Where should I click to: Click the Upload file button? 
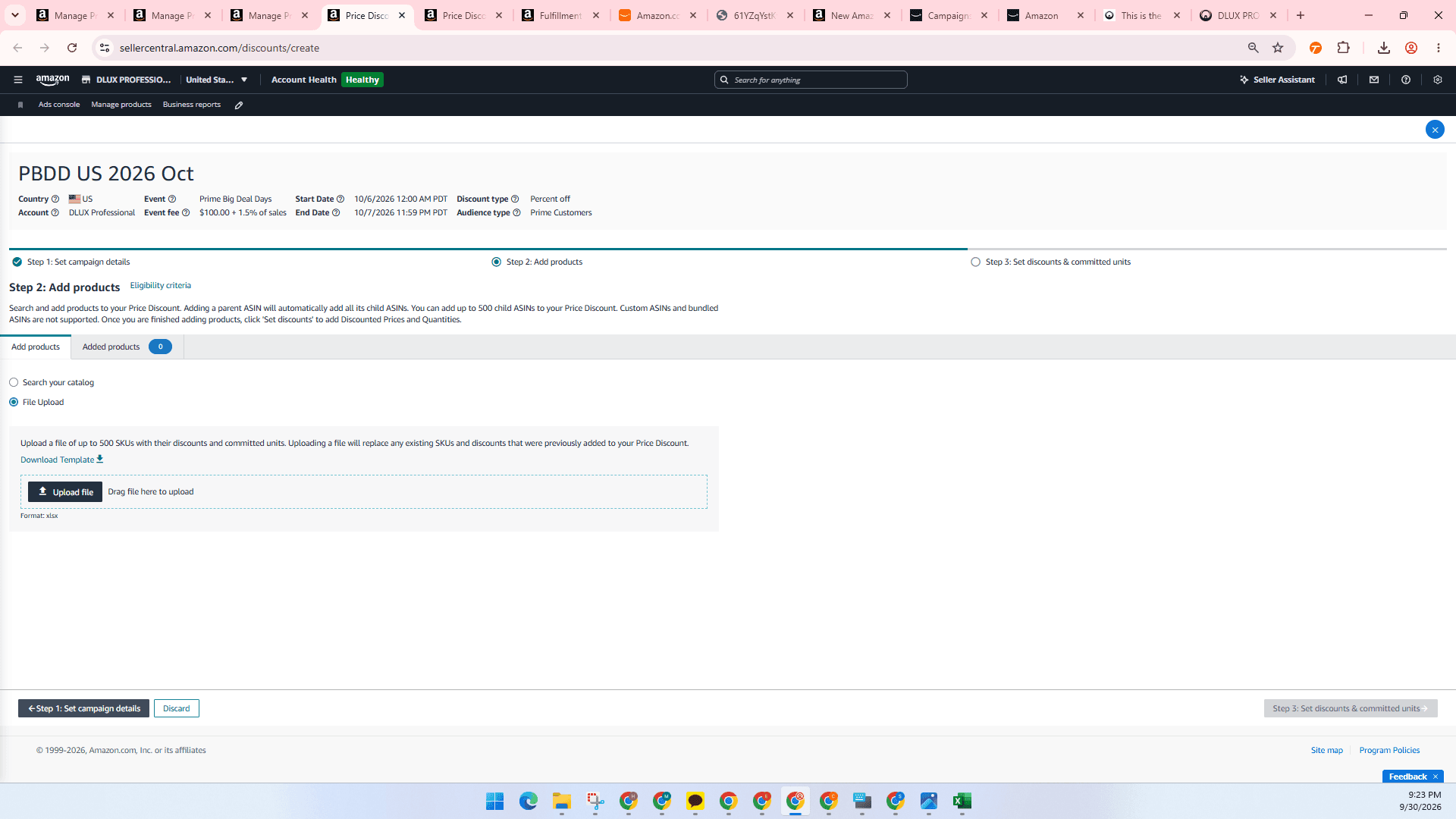pyautogui.click(x=65, y=492)
